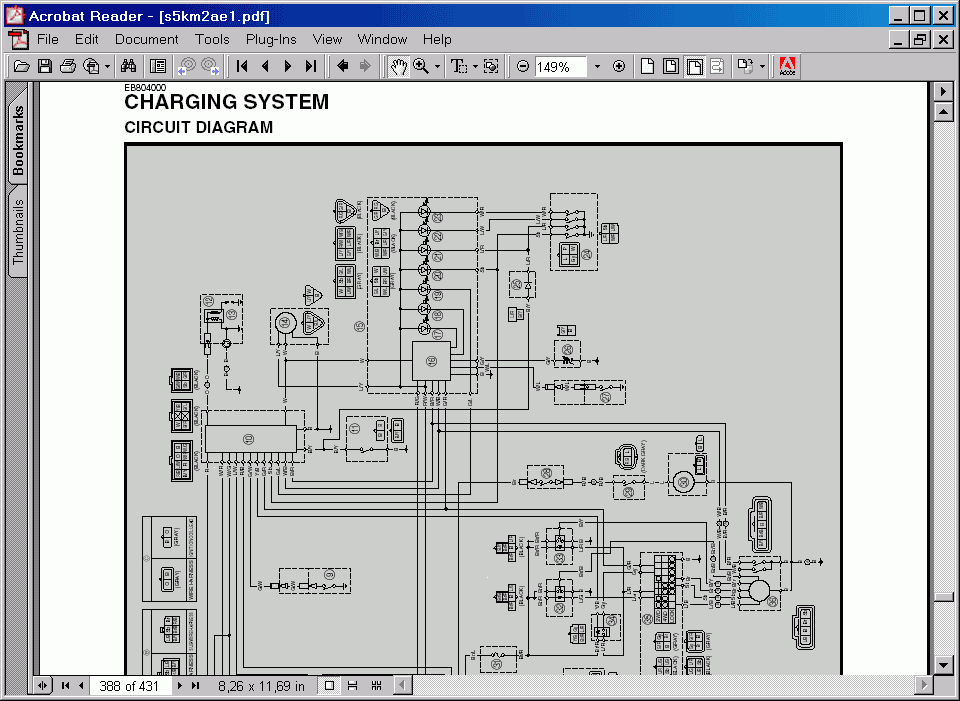Open the zoom percentage dropdown arrow
The height and width of the screenshot is (701, 960).
(597, 66)
